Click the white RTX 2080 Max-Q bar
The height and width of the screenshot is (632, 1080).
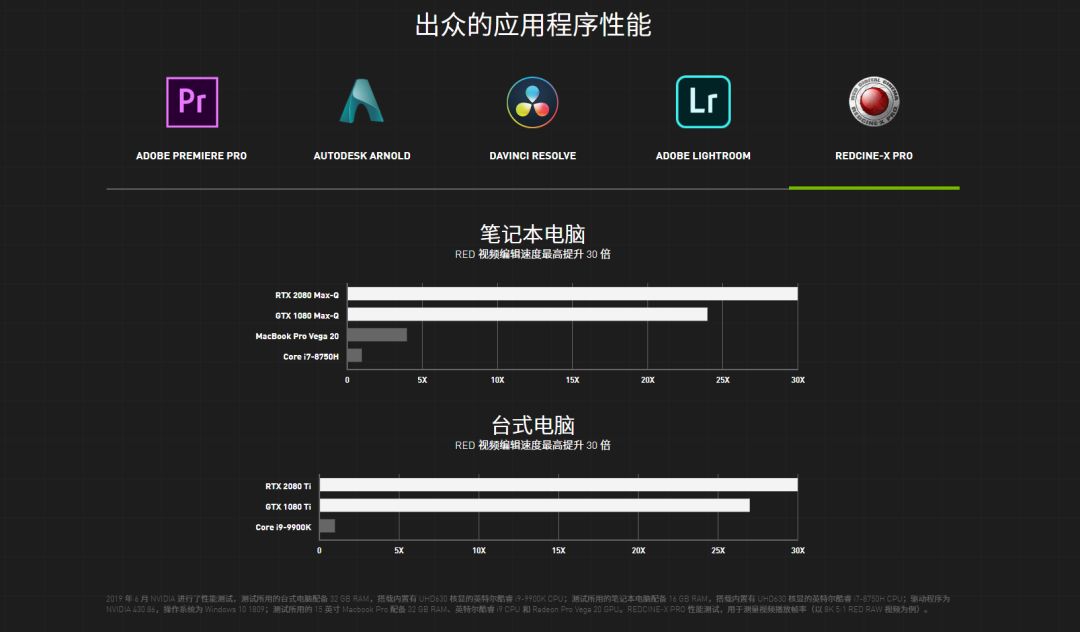(x=572, y=295)
